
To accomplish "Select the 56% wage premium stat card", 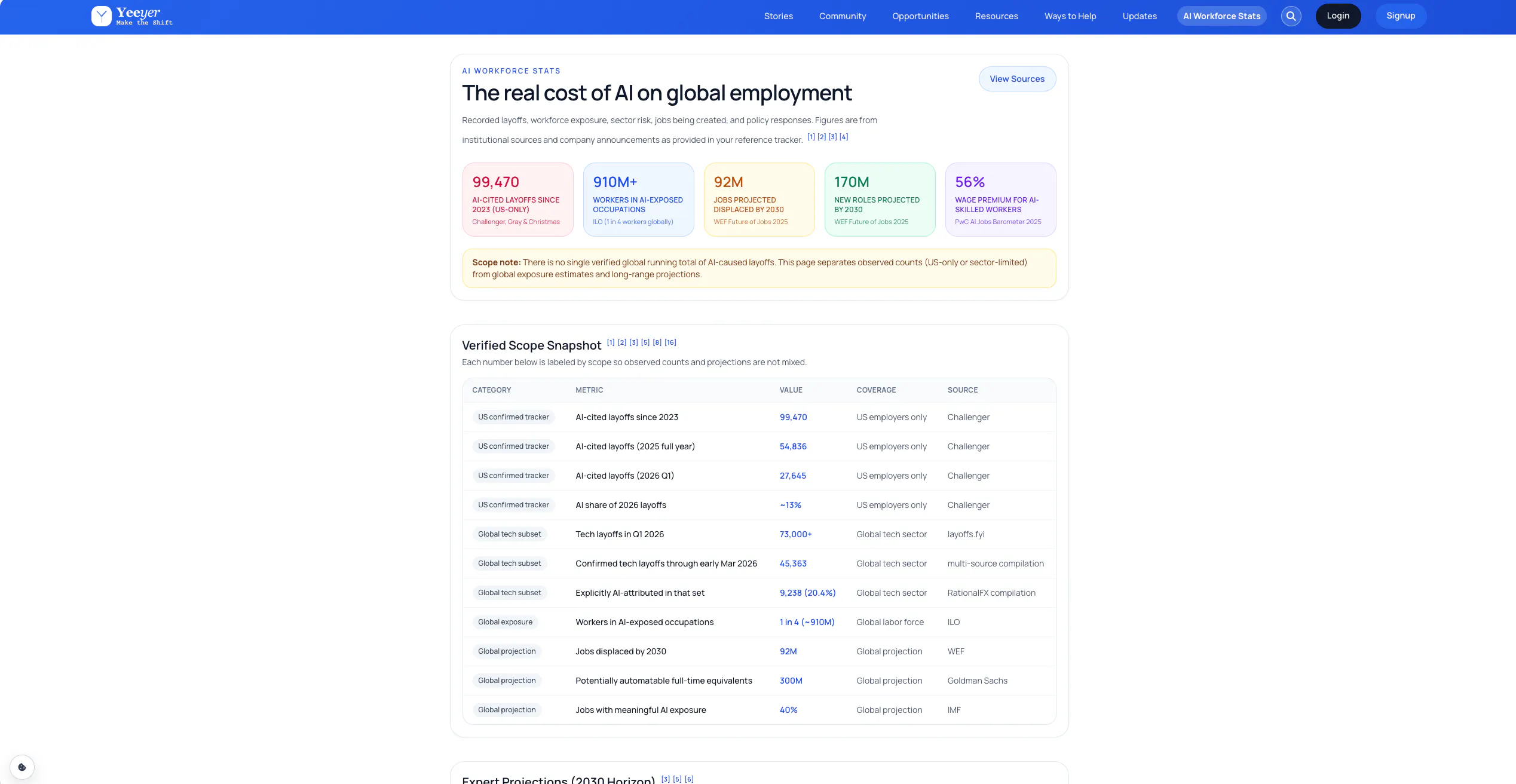I will click(1000, 200).
